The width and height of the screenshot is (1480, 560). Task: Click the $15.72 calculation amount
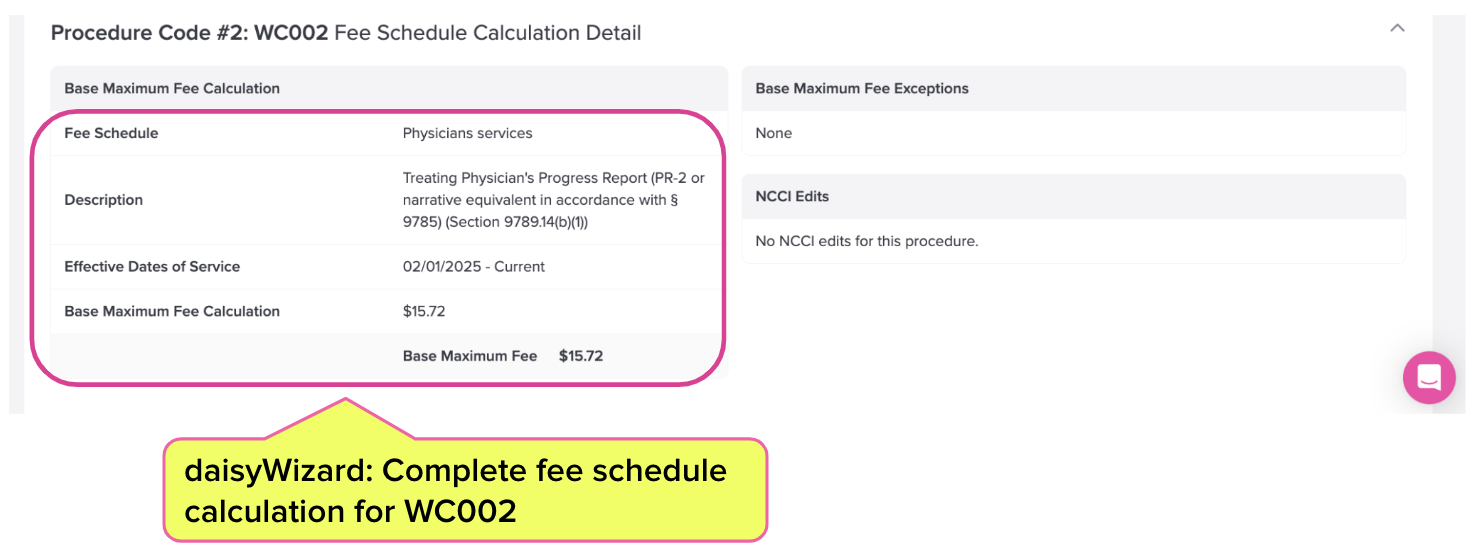(x=424, y=311)
